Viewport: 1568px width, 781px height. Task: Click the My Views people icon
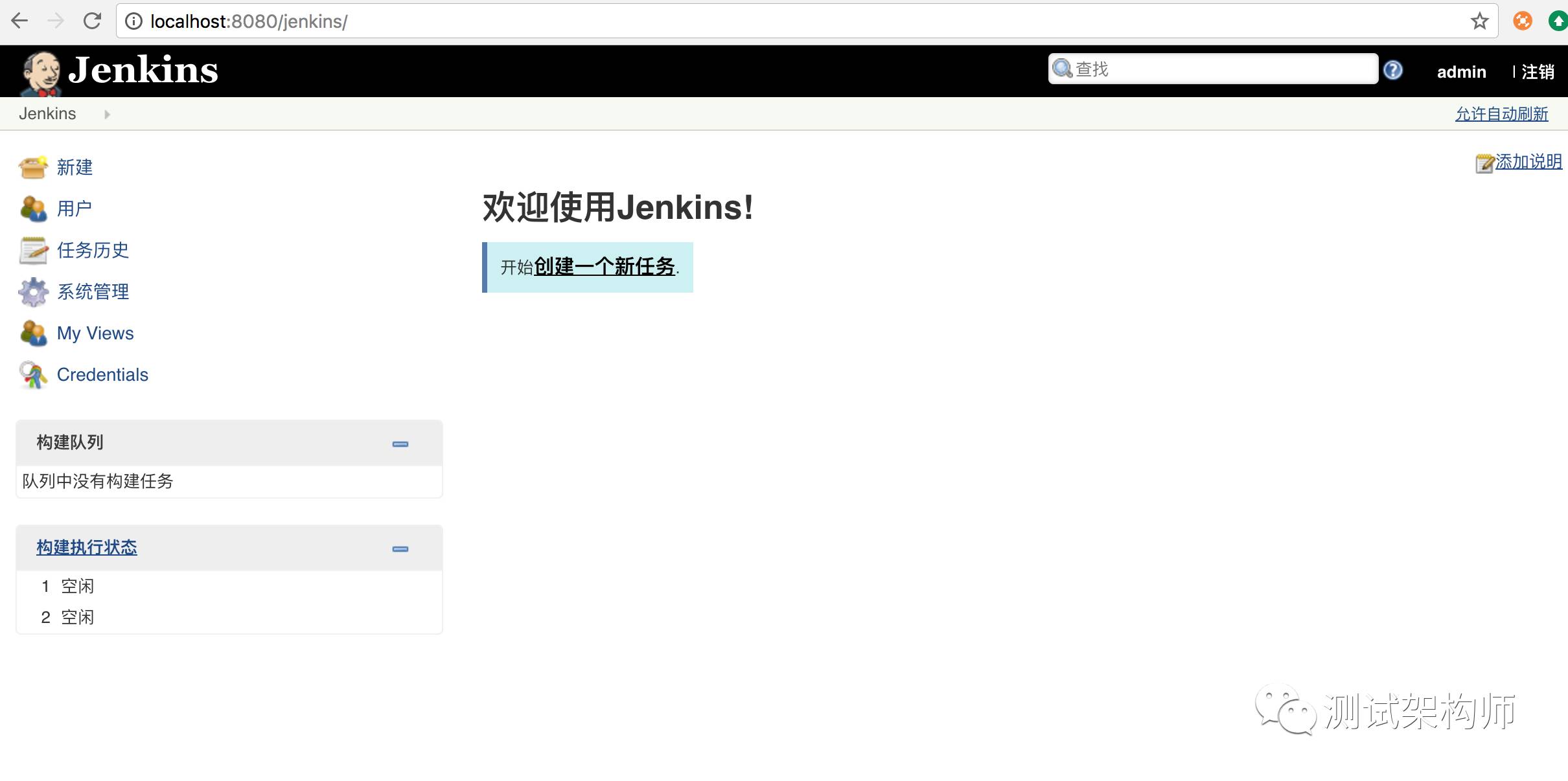(x=33, y=333)
